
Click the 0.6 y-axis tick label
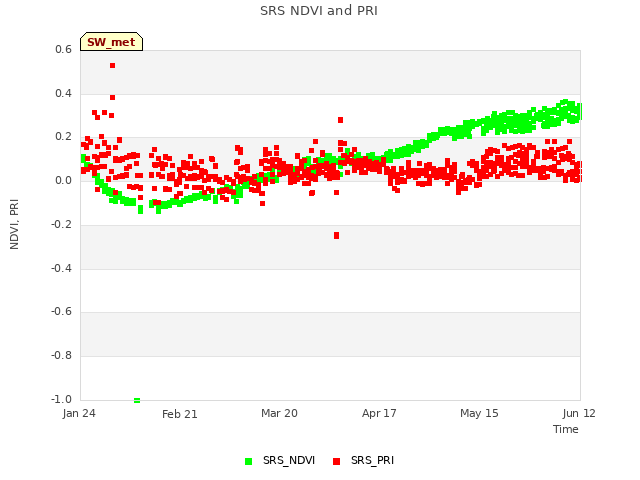[x=63, y=49]
